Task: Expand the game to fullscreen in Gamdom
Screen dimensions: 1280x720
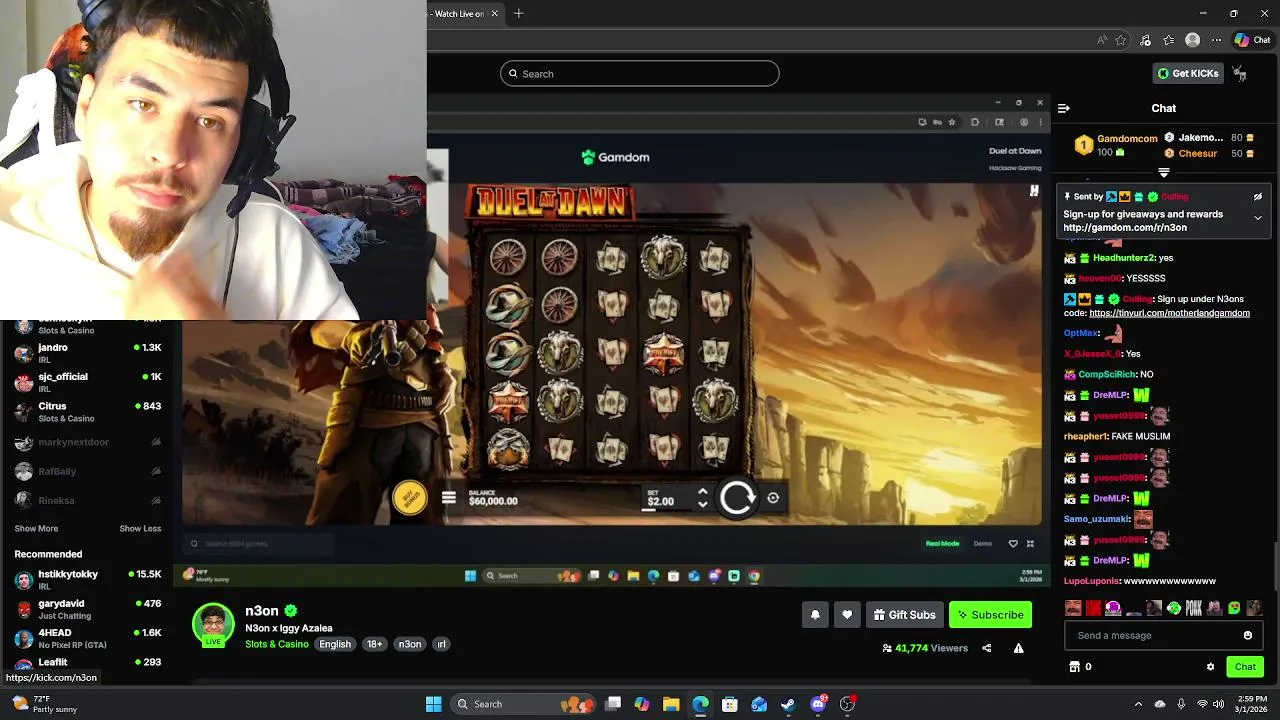Action: click(x=1030, y=543)
